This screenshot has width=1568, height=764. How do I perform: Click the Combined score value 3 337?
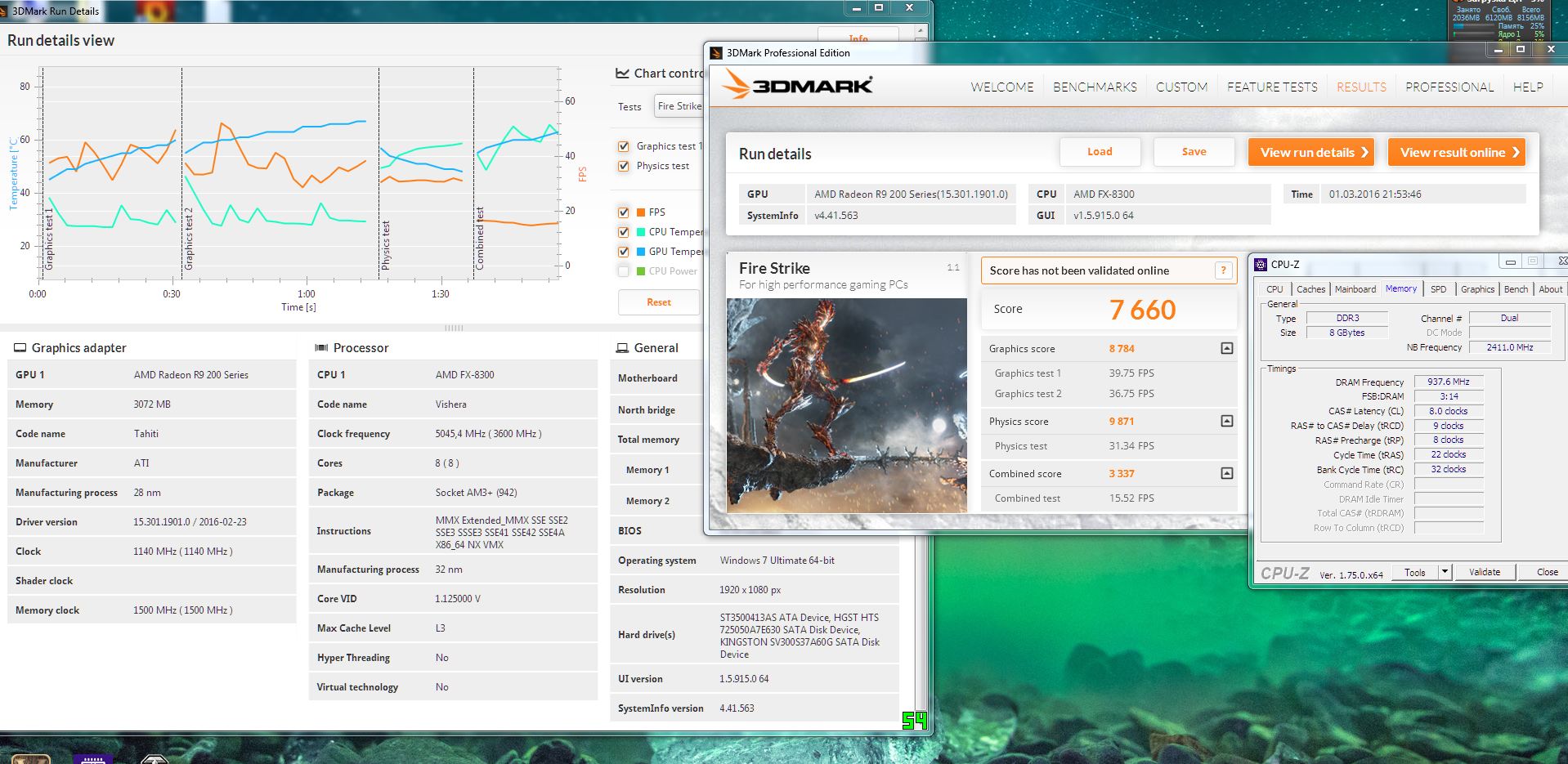point(1122,474)
